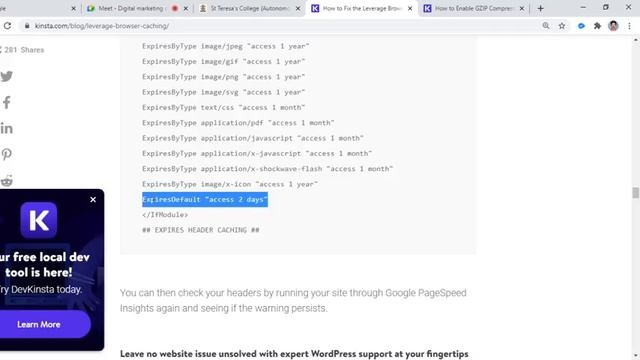Share the article on Twitter
The height and width of the screenshot is (360, 640).
coord(6,76)
